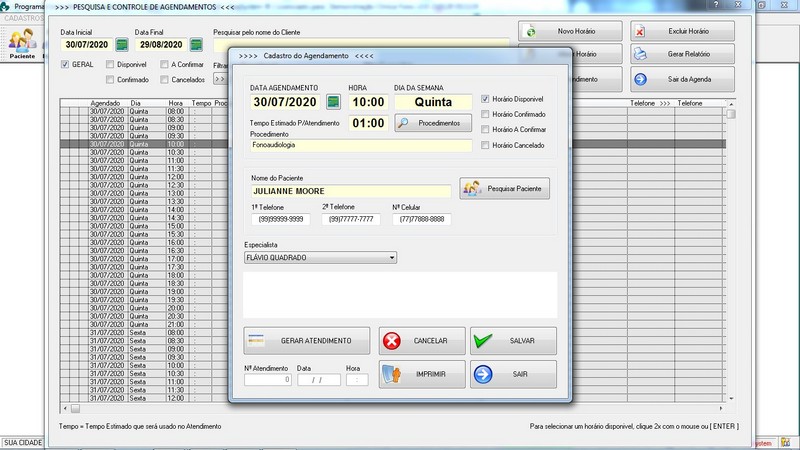Click Gerar Atendimento button

point(307,340)
